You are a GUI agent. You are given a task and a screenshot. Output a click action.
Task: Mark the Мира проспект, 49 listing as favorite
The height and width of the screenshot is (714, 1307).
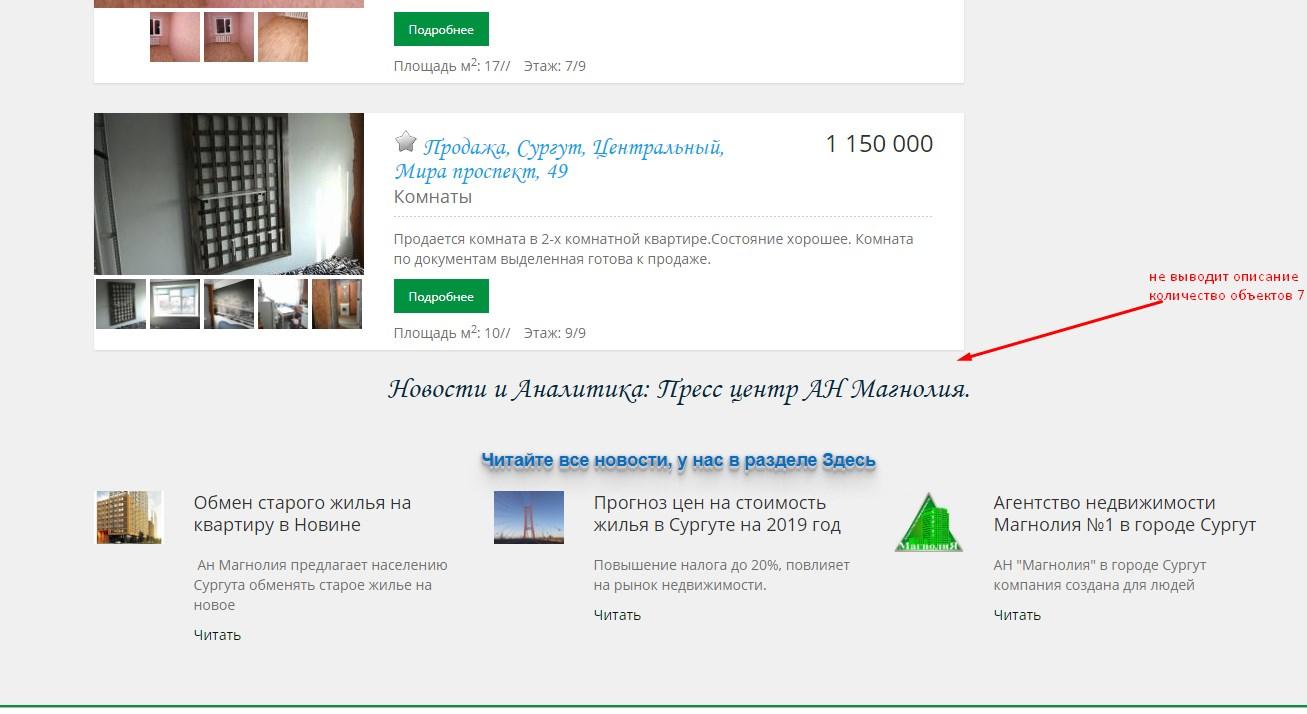(x=405, y=141)
